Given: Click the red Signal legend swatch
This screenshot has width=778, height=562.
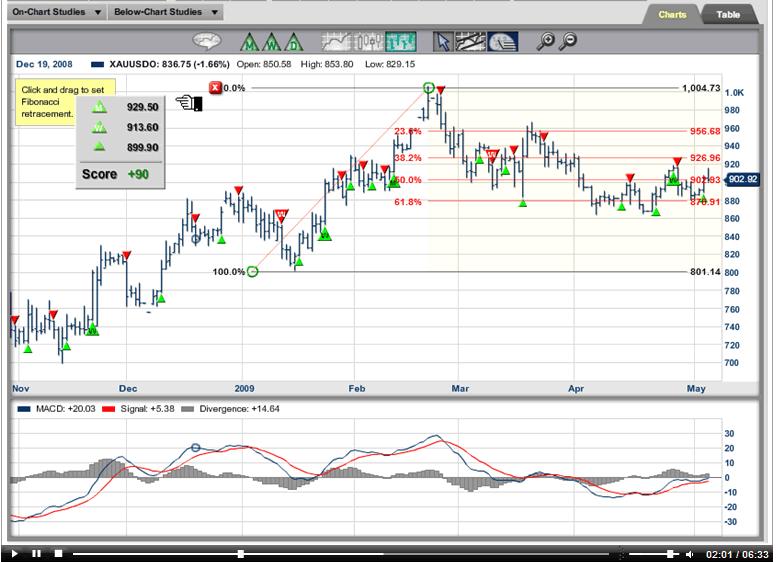Looking at the screenshot, I should [x=108, y=409].
